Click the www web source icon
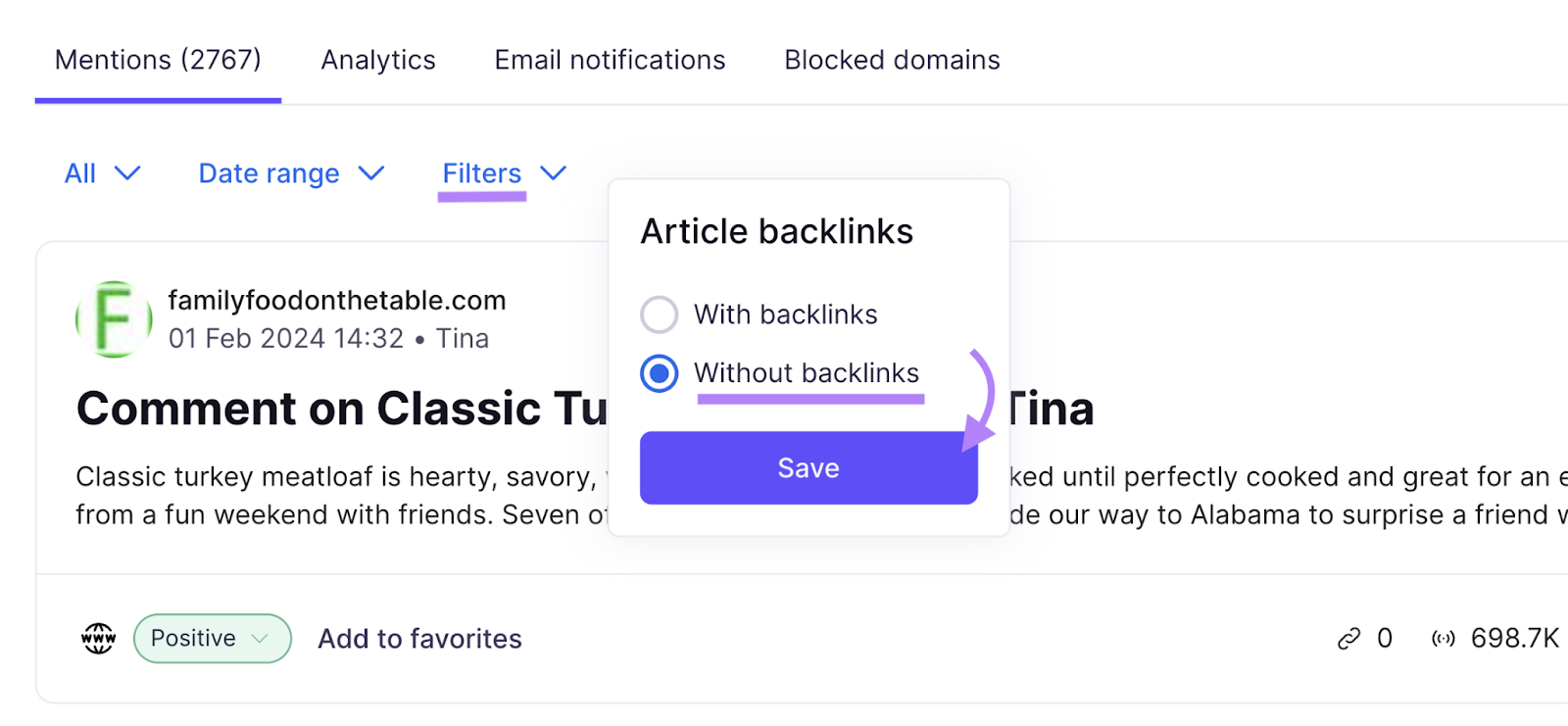The width and height of the screenshot is (1568, 726). click(x=97, y=638)
